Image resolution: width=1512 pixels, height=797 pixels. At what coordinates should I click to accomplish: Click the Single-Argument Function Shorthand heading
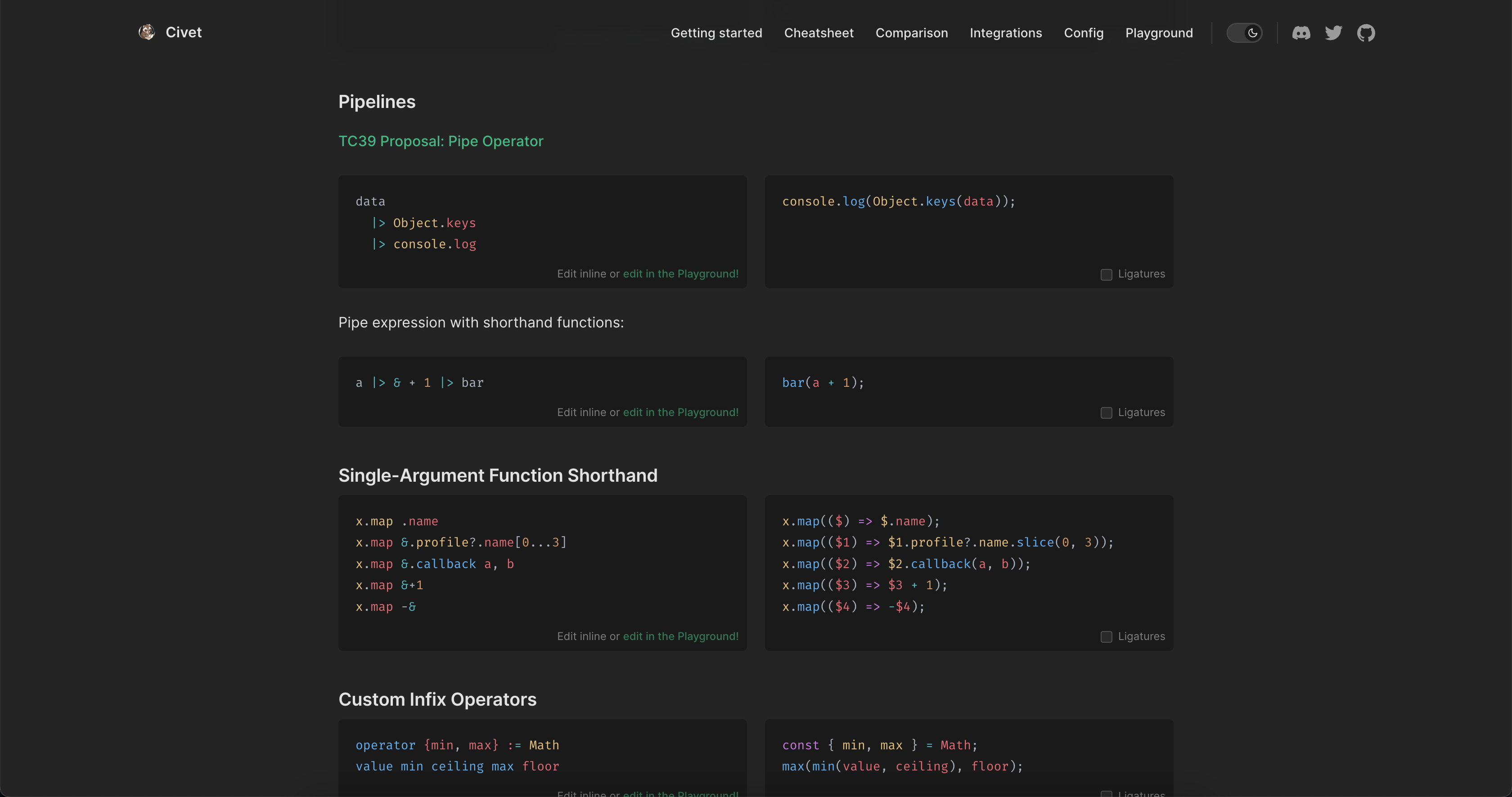tap(498, 475)
